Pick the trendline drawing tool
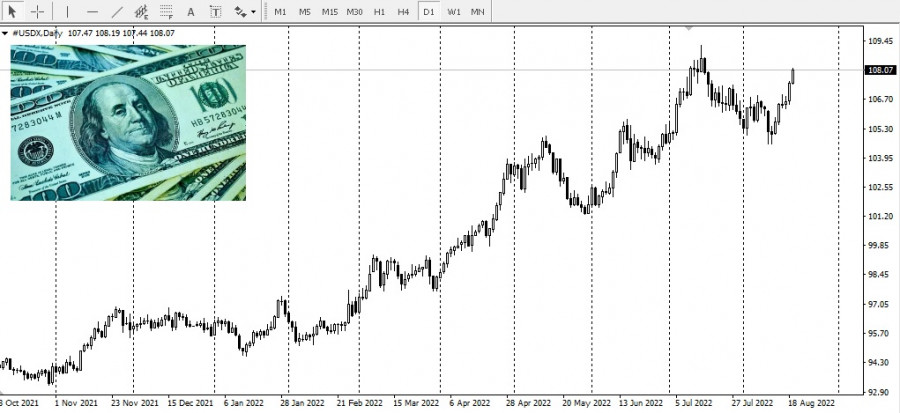 117,11
